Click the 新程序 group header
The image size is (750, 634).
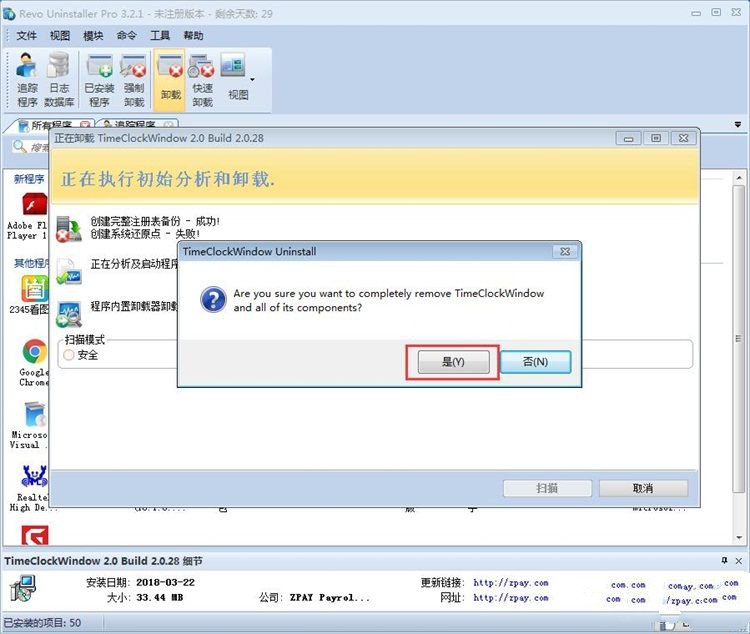pyautogui.click(x=29, y=179)
